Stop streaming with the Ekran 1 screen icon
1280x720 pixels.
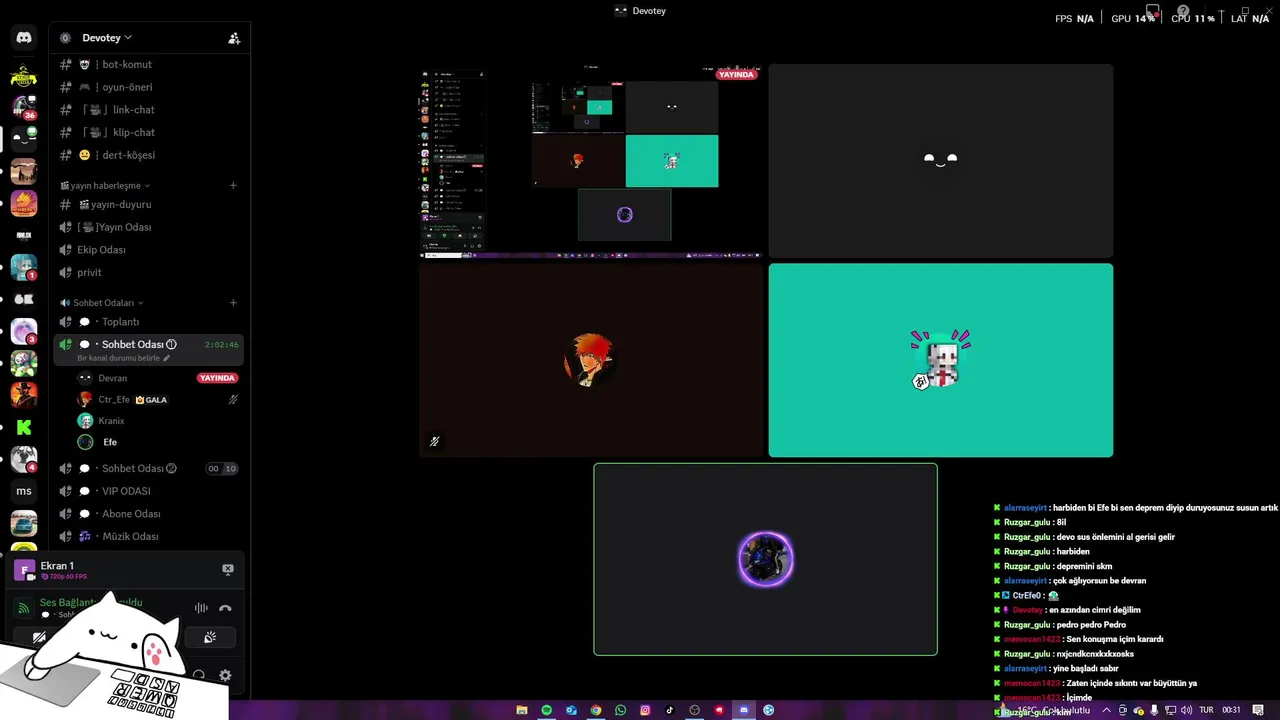[228, 569]
